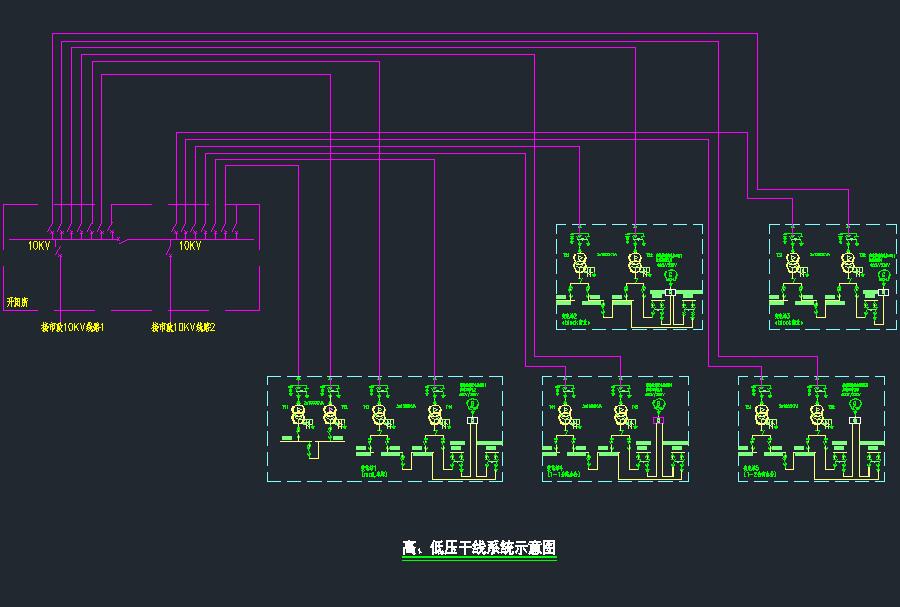Screen dimensions: 900x607
Task: Select the generator symbol in the upper-right substation
Action: coord(883,275)
